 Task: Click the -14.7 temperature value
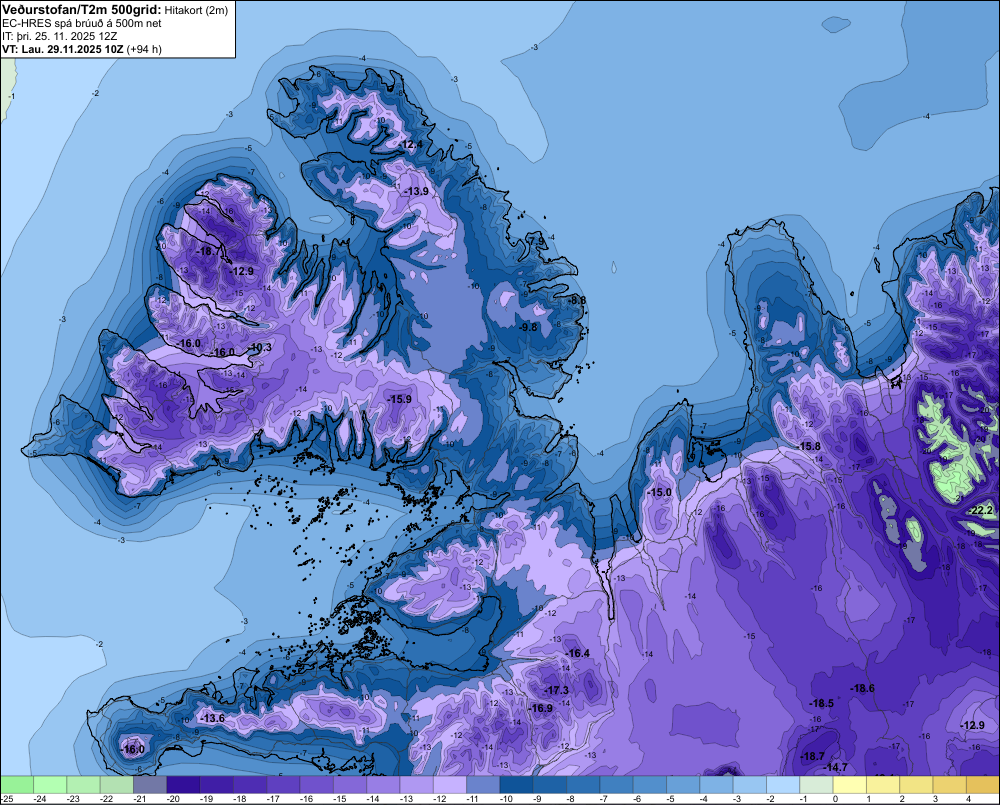(836, 767)
